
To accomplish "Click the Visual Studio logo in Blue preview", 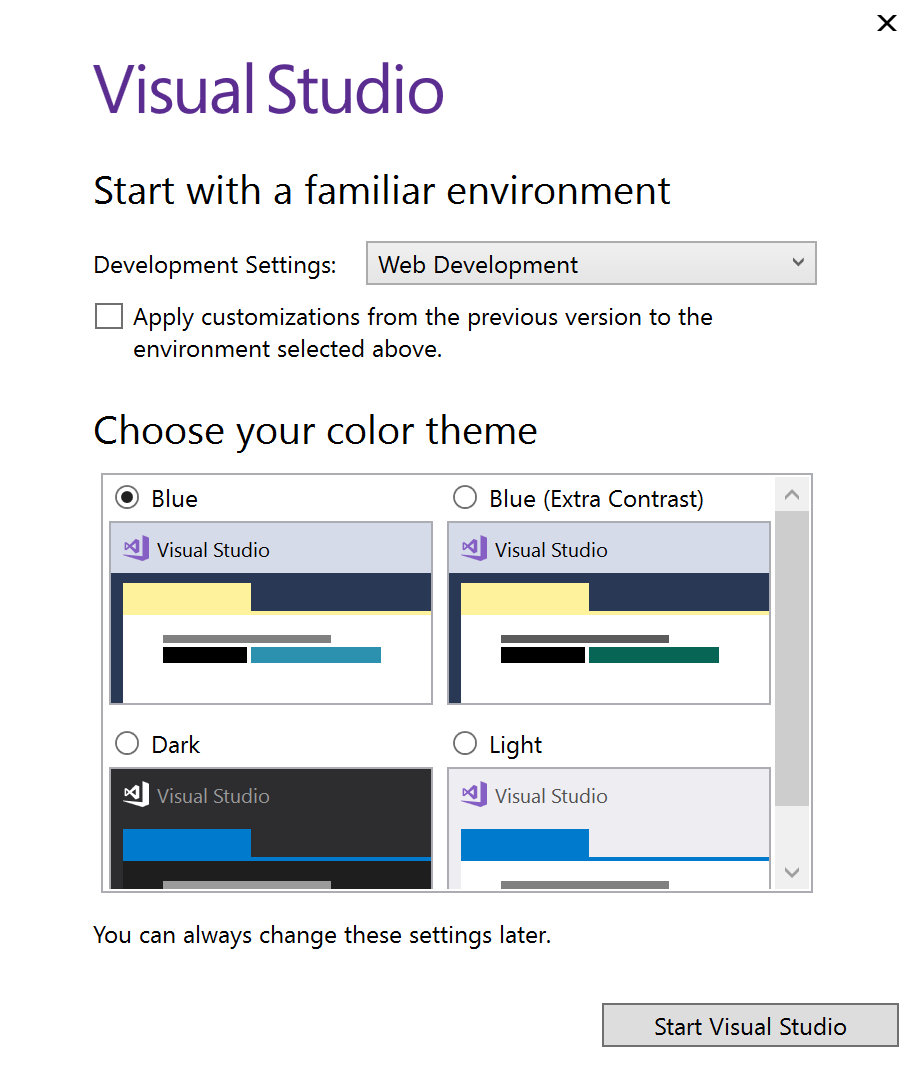I will click(136, 549).
